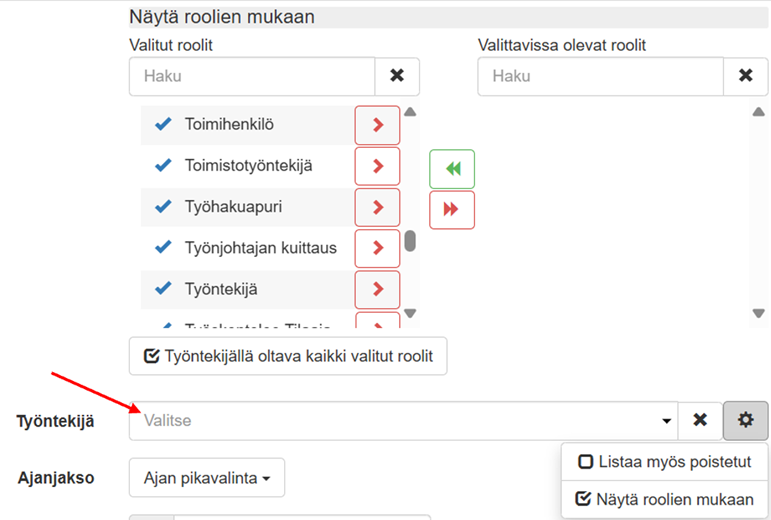Screen dimensions: 771x520
Task: Toggle Työntekijällä oltava kaikki valitut roolit
Action: point(288,356)
